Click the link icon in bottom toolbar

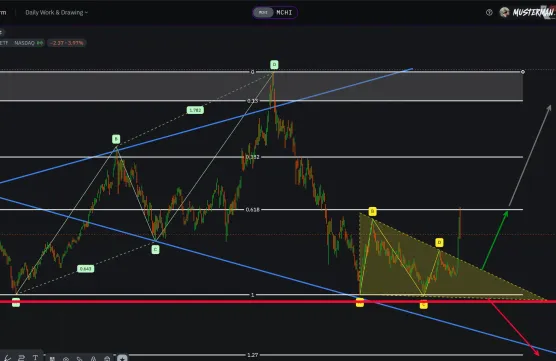click(x=79, y=359)
